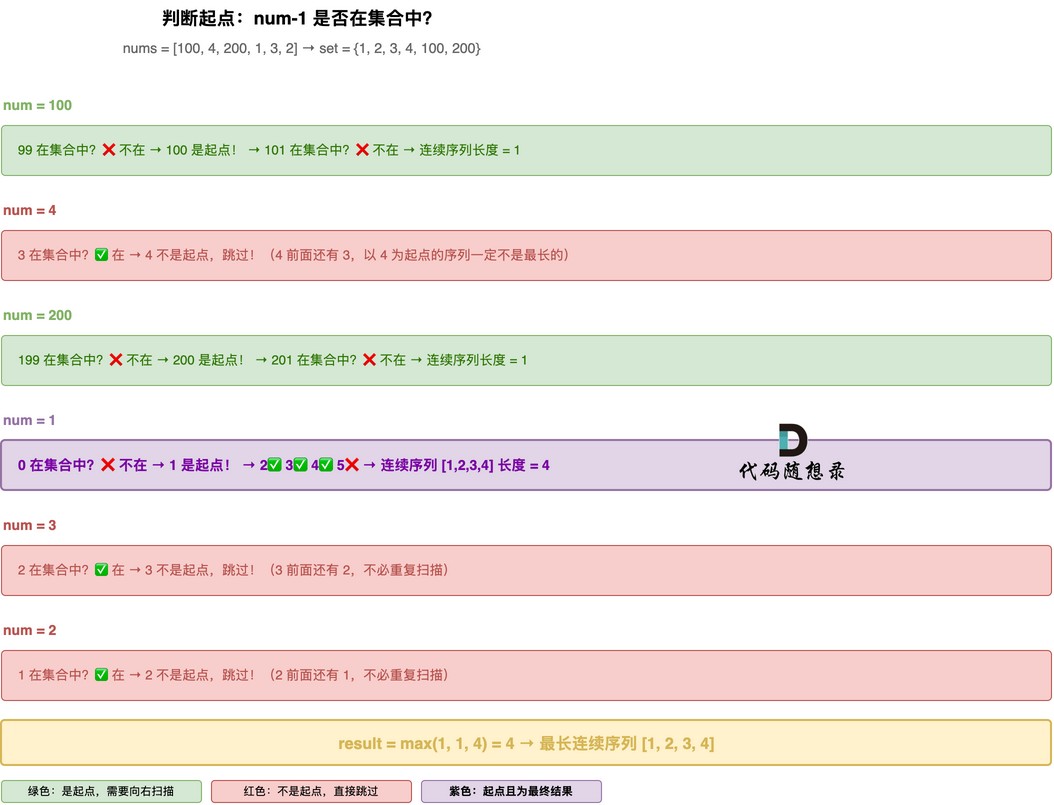This screenshot has width=1054, height=805.
Task: Click the red X after "0 在集合中?"
Action: pos(108,465)
